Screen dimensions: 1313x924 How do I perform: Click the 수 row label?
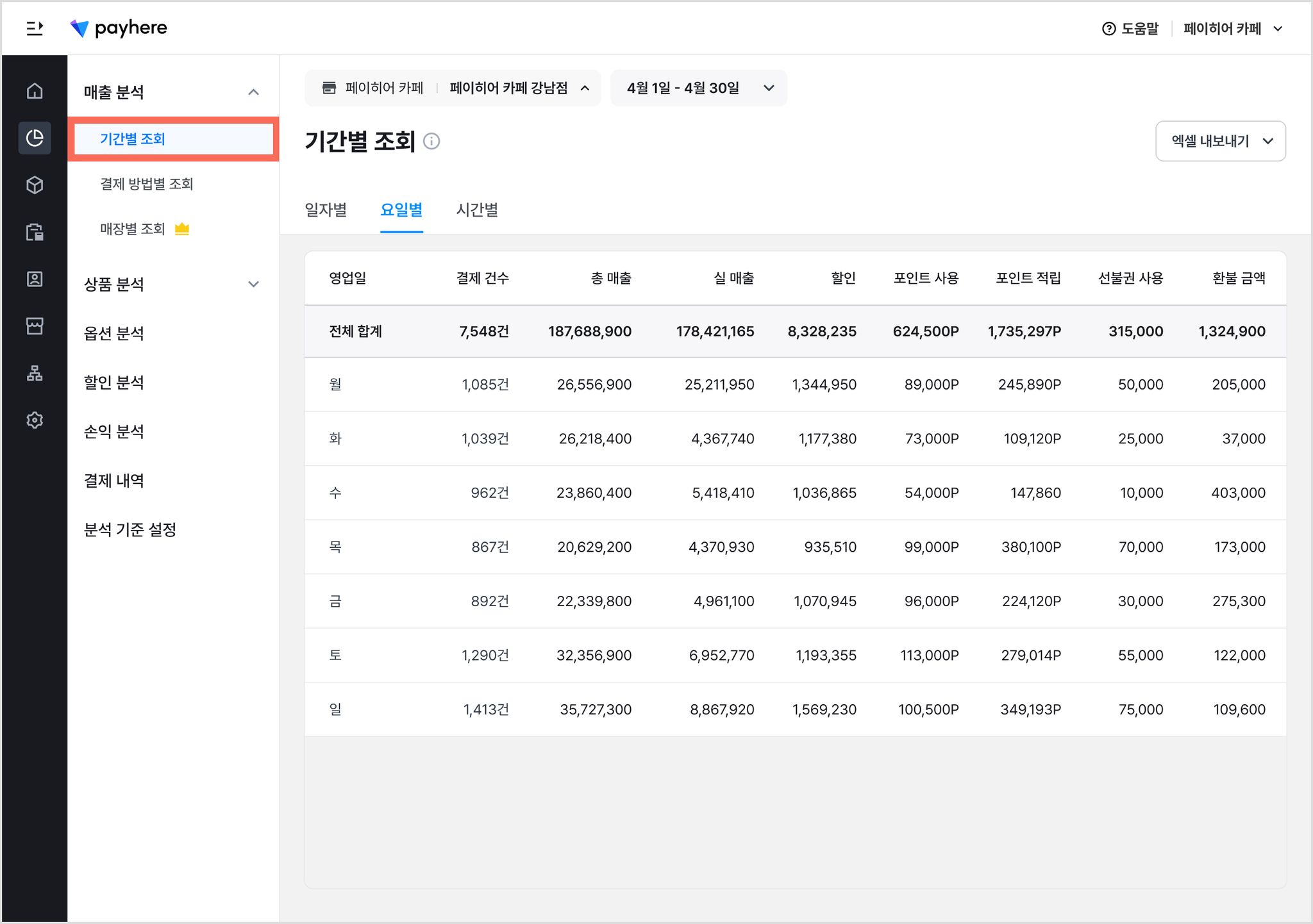pos(335,493)
